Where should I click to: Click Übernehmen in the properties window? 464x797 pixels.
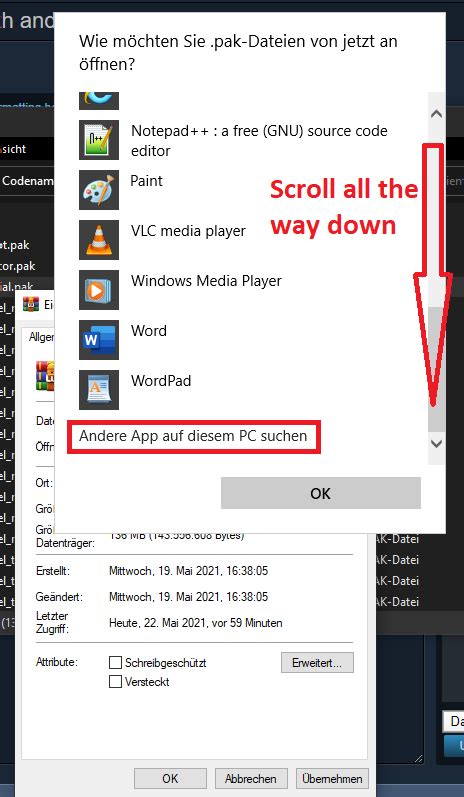coord(332,778)
